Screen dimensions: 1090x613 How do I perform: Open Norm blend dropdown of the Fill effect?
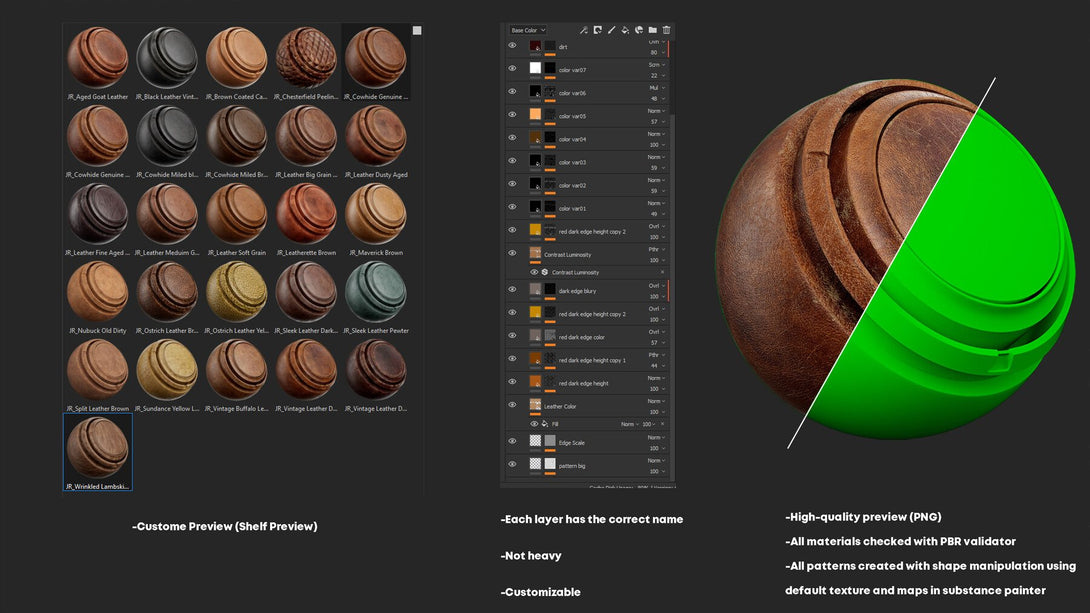628,424
